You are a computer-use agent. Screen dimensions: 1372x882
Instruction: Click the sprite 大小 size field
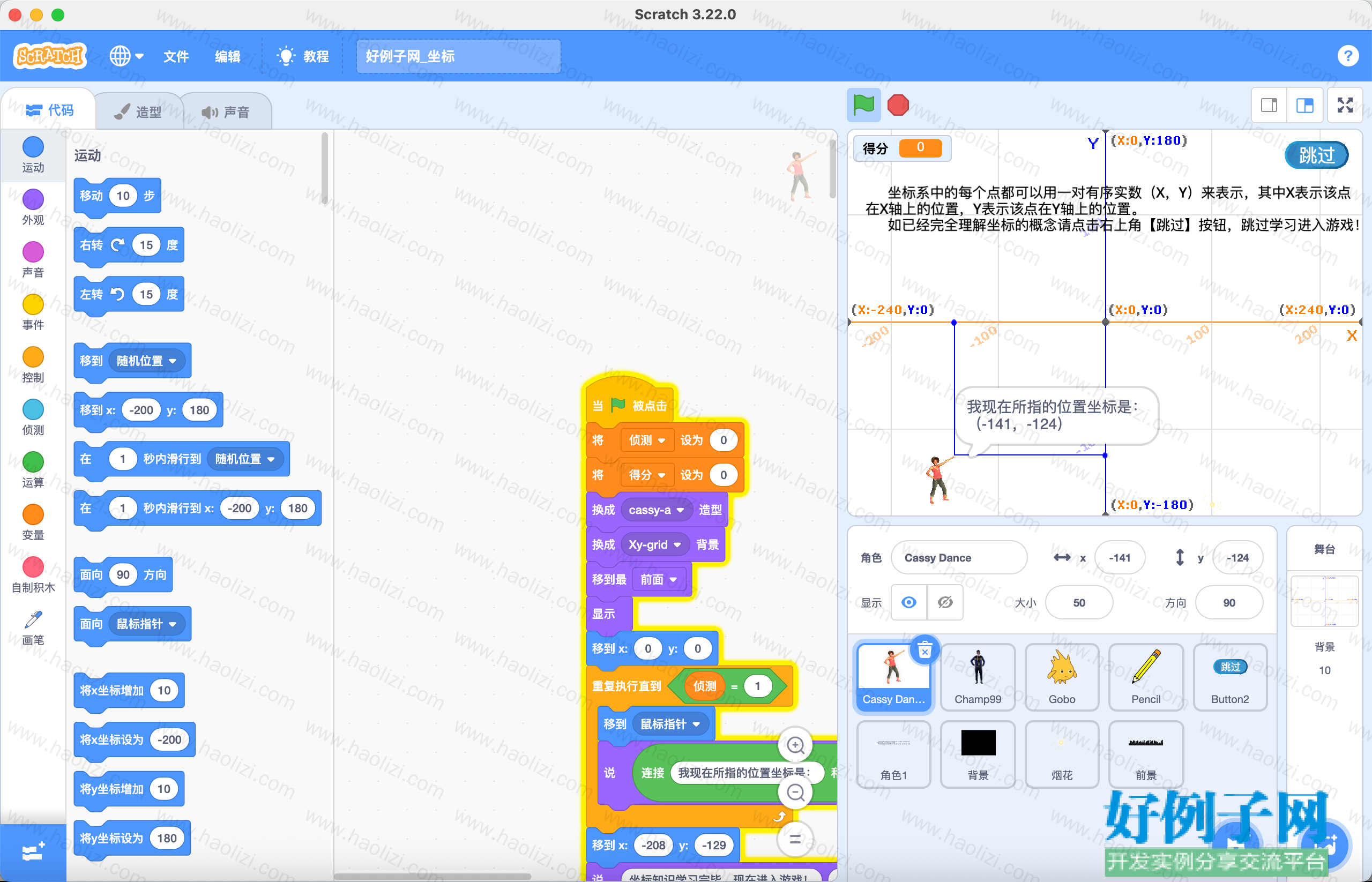point(1079,602)
